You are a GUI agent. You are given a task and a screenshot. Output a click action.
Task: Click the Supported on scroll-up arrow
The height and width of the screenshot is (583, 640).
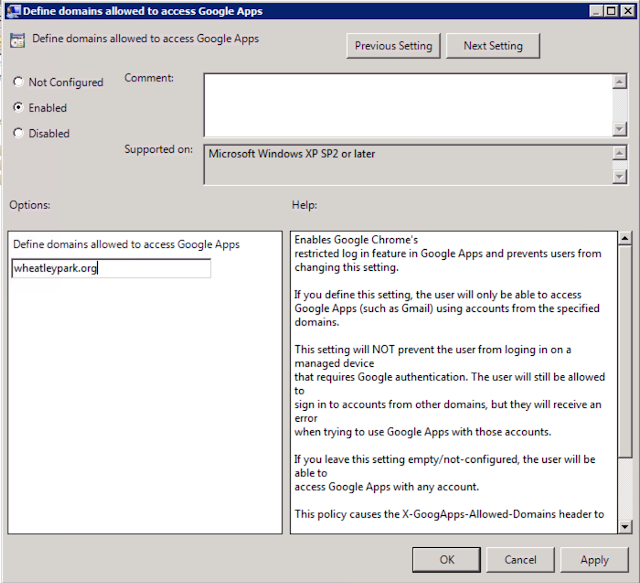click(x=620, y=154)
